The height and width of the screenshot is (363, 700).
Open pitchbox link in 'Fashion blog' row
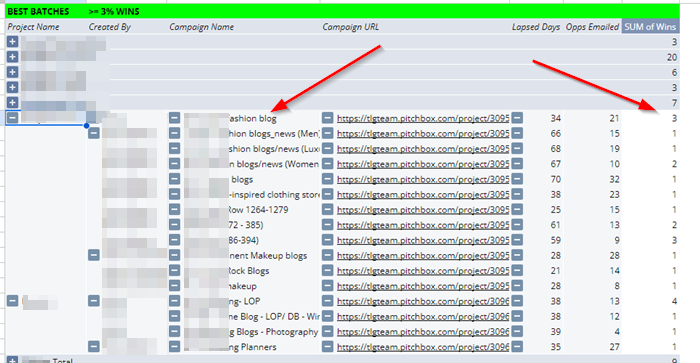pos(423,118)
